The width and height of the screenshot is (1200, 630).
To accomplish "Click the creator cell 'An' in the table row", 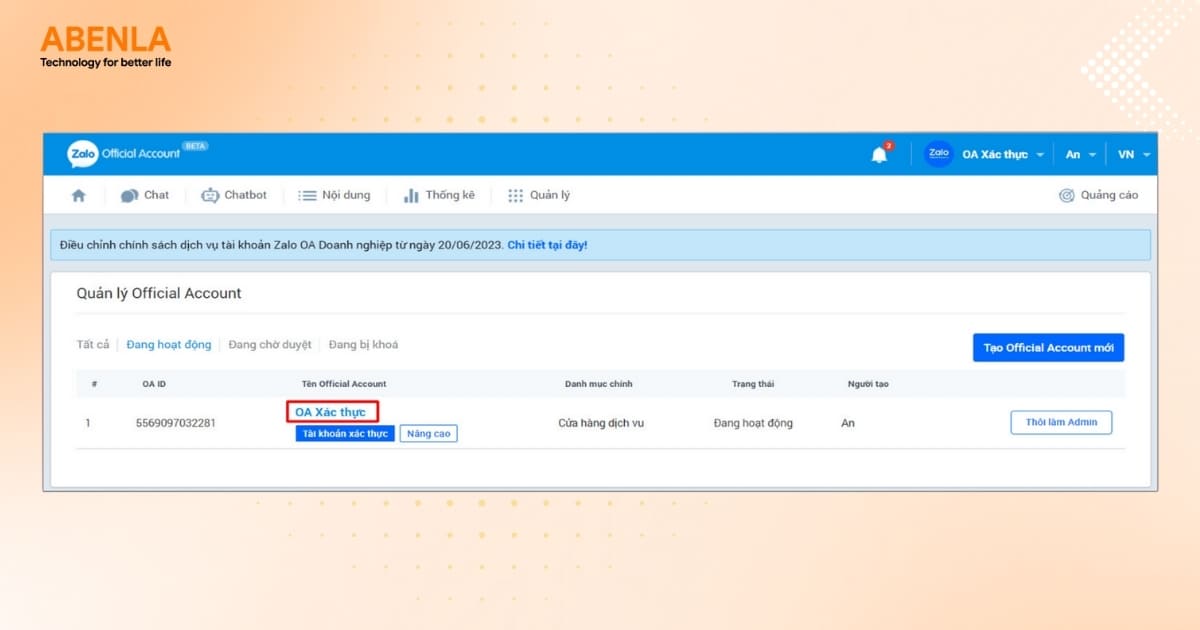I will coord(848,423).
